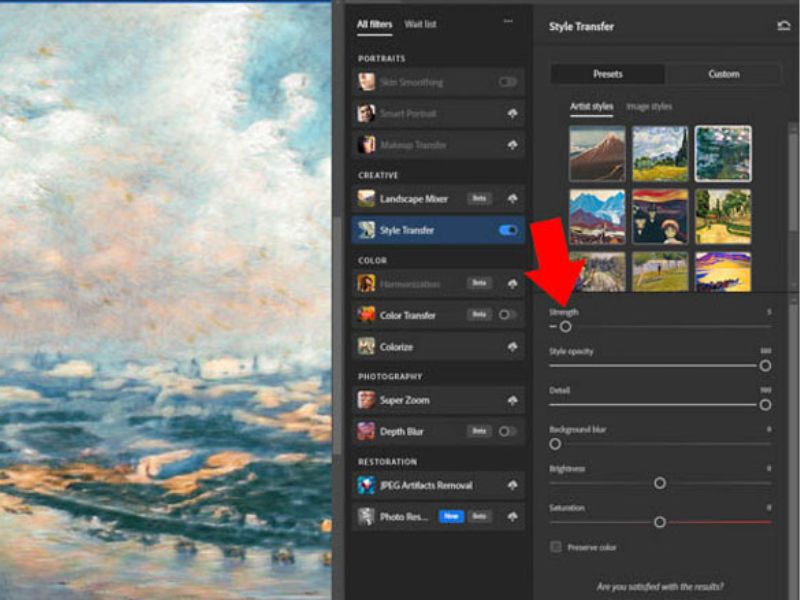Choose the purple and yellow beach style thumbnail

pyautogui.click(x=723, y=272)
